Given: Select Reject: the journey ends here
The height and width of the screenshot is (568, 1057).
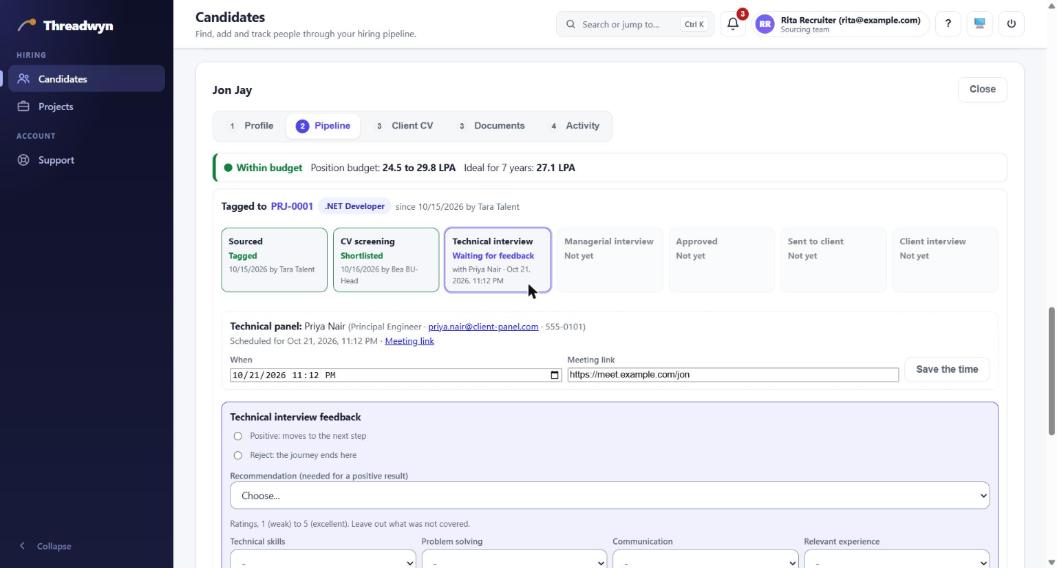Looking at the screenshot, I should coord(237,455).
